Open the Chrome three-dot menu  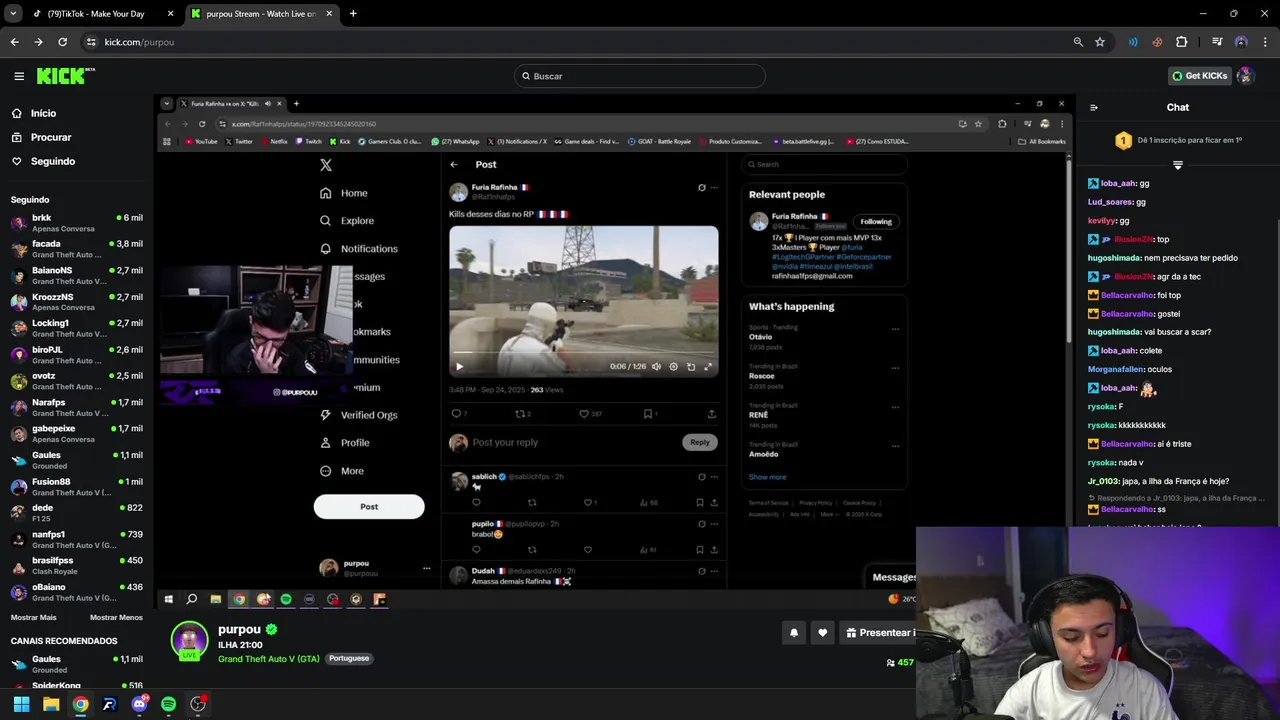(x=1266, y=42)
